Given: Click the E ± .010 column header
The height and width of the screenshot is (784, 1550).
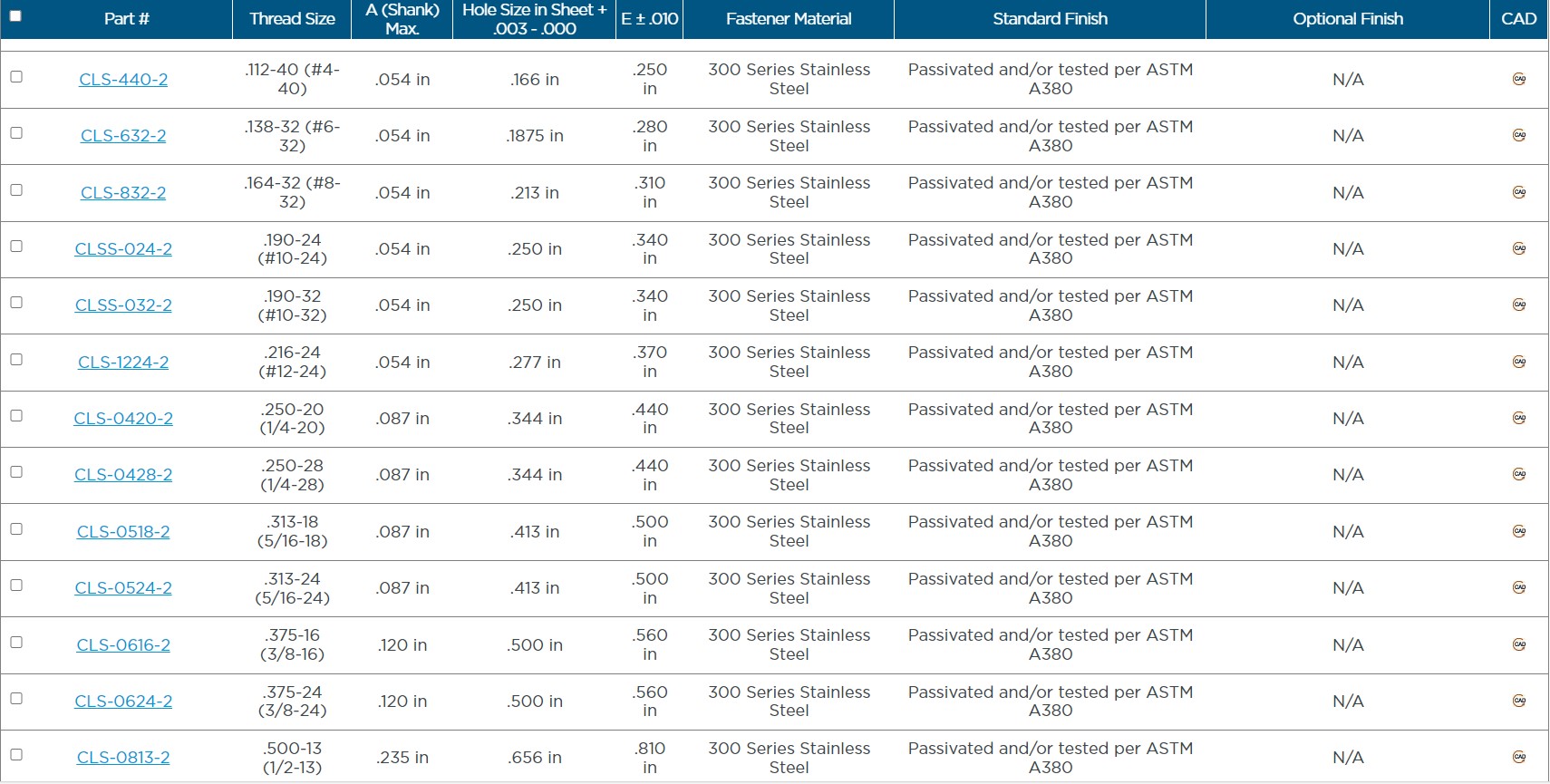Looking at the screenshot, I should click(650, 19).
